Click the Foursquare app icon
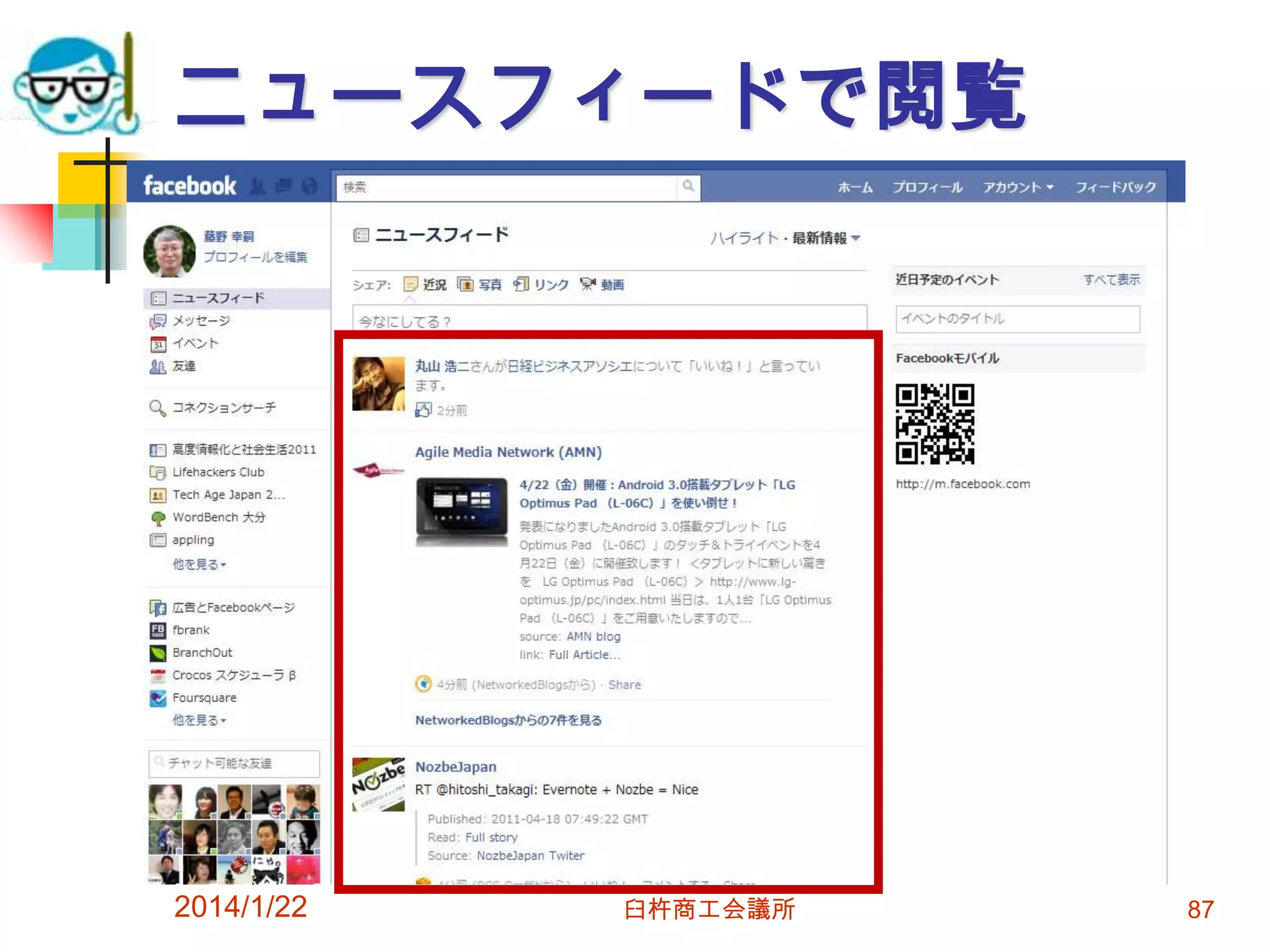1270x952 pixels. [x=158, y=698]
